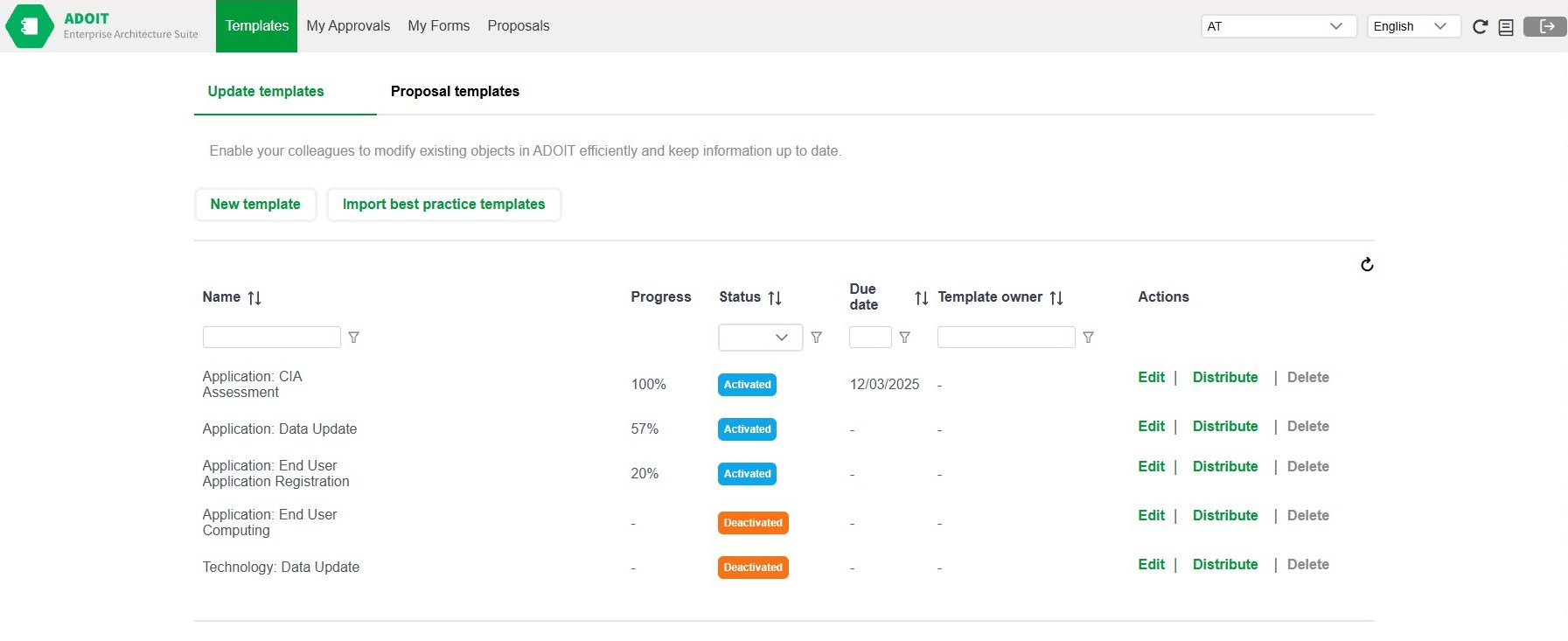Screen dimensions: 1568x641
Task: Open the documentation book icon
Action: tap(1506, 27)
